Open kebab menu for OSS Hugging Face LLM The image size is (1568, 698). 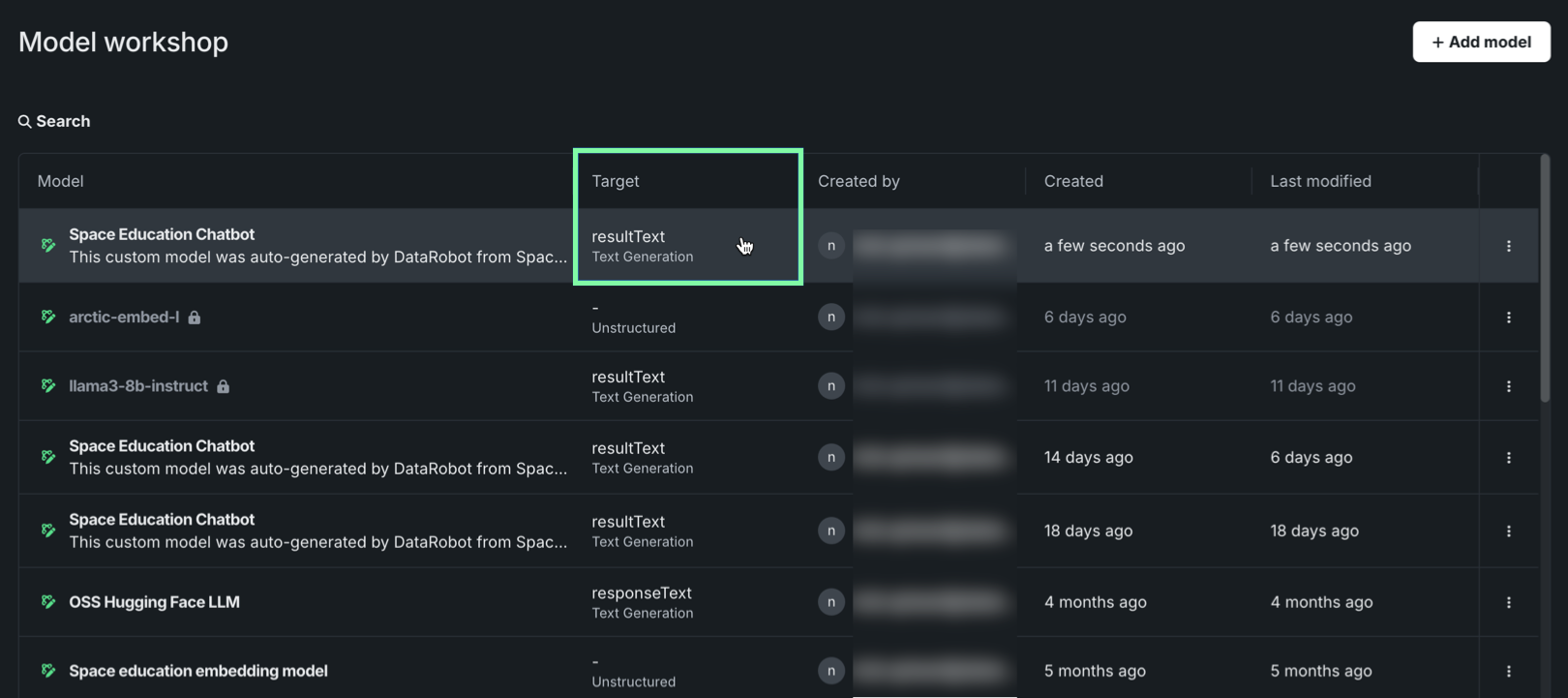[x=1508, y=602]
